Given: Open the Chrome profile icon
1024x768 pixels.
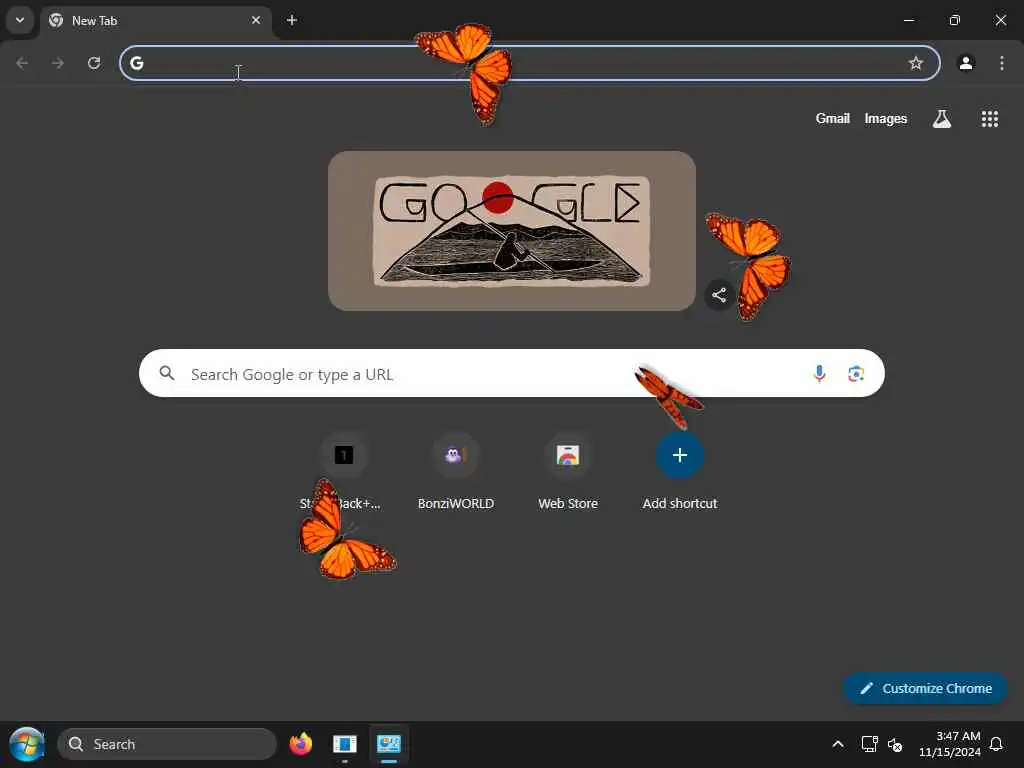Looking at the screenshot, I should (x=966, y=63).
